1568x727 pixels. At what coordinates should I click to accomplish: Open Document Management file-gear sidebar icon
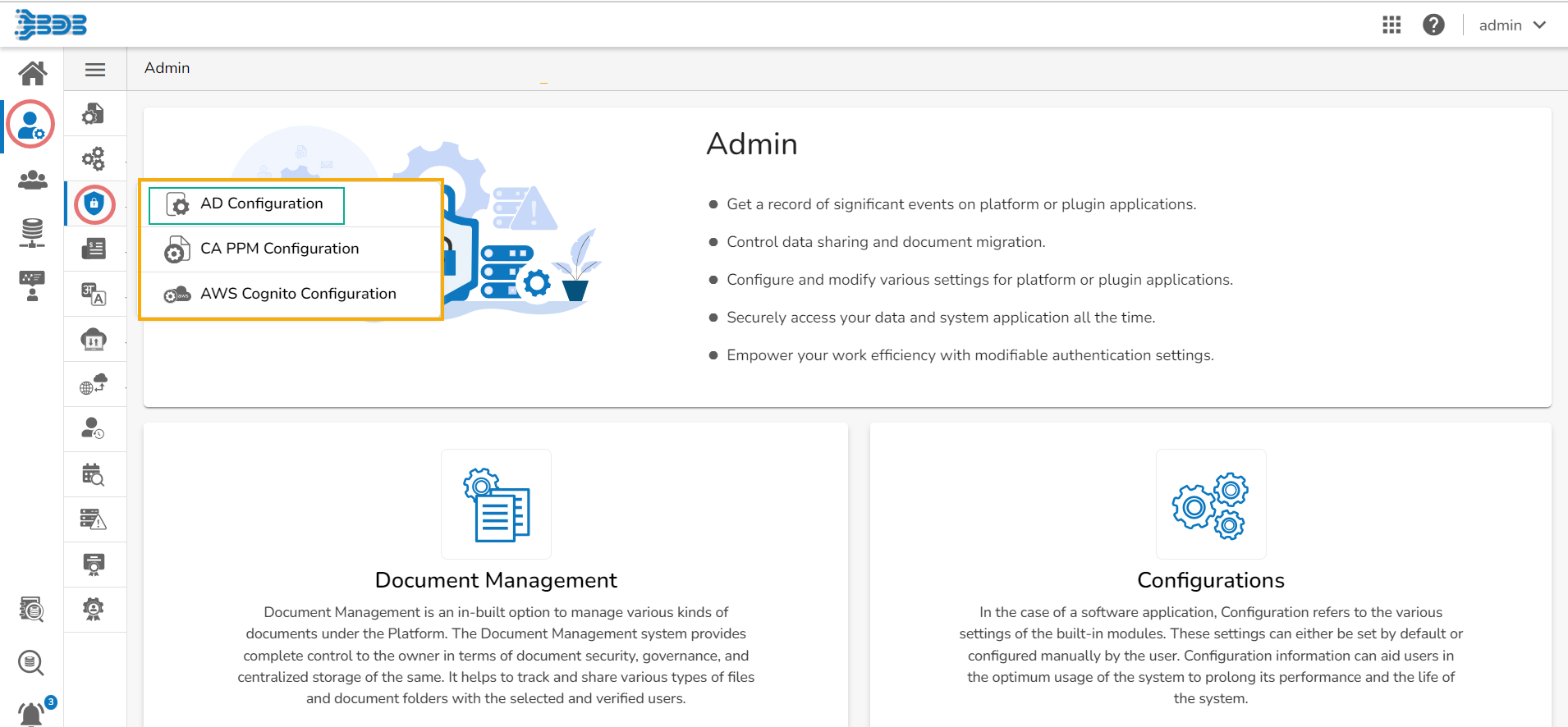(x=94, y=113)
